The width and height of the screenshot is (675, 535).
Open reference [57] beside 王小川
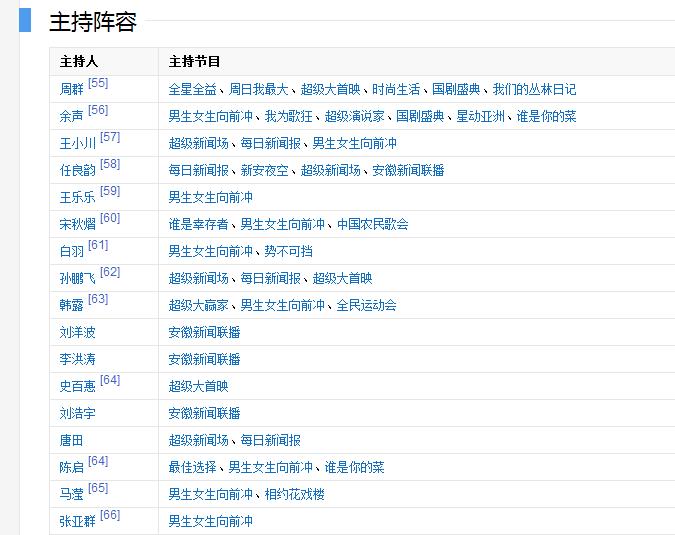(110, 137)
